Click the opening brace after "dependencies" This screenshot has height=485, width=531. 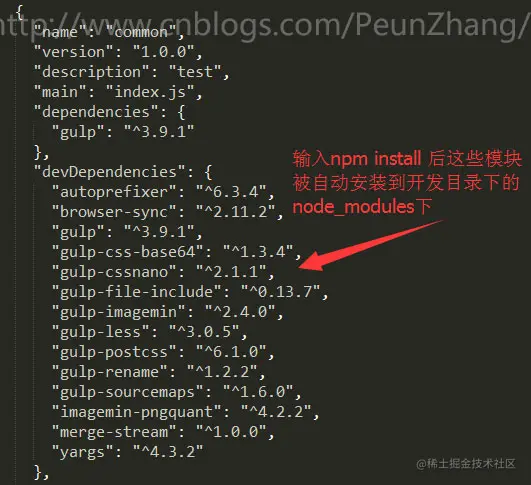click(x=182, y=112)
